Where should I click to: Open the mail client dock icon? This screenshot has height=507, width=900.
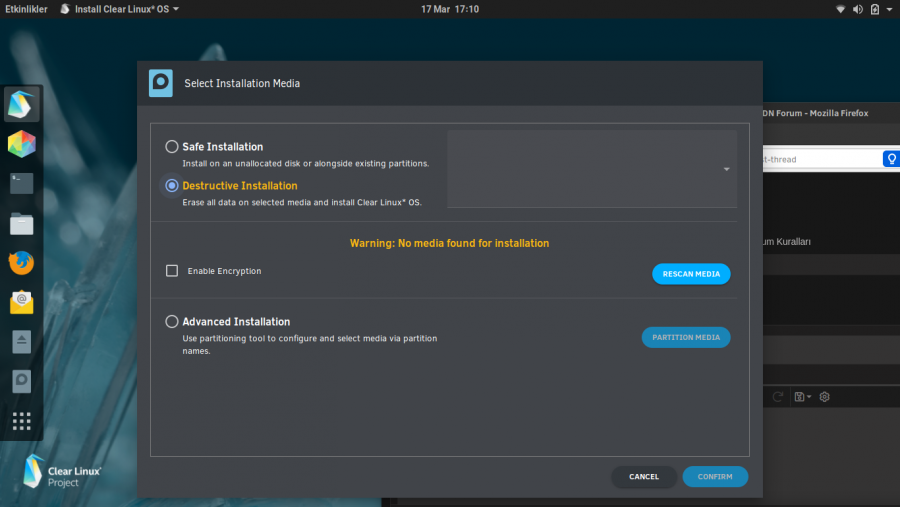22,301
